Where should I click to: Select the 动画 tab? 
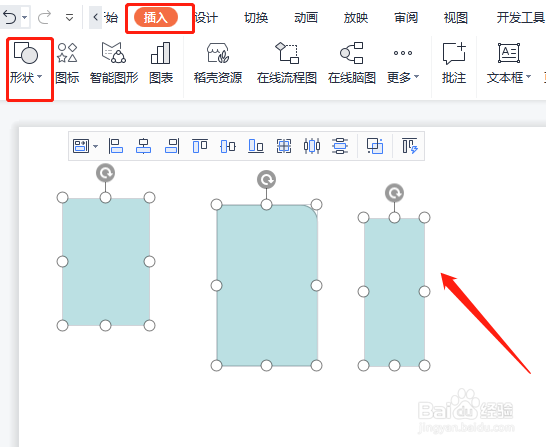click(x=306, y=17)
